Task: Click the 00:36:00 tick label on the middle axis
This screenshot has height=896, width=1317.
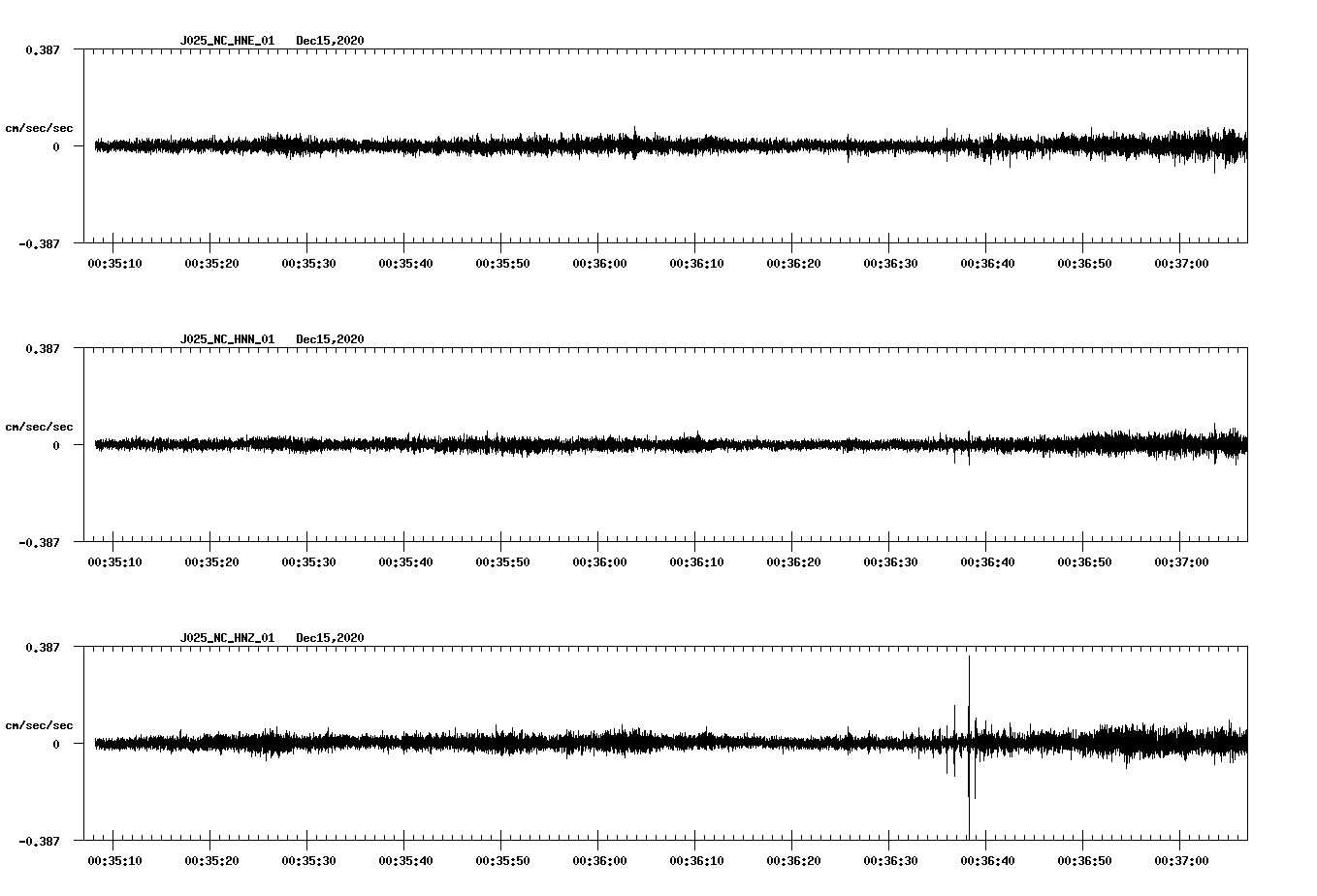Action: tap(599, 558)
